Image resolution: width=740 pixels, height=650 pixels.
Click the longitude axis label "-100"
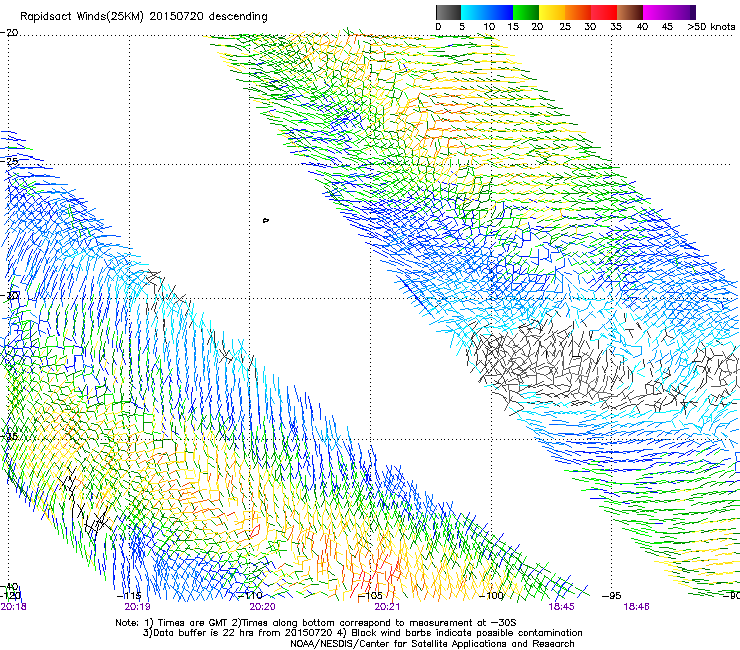tap(491, 596)
